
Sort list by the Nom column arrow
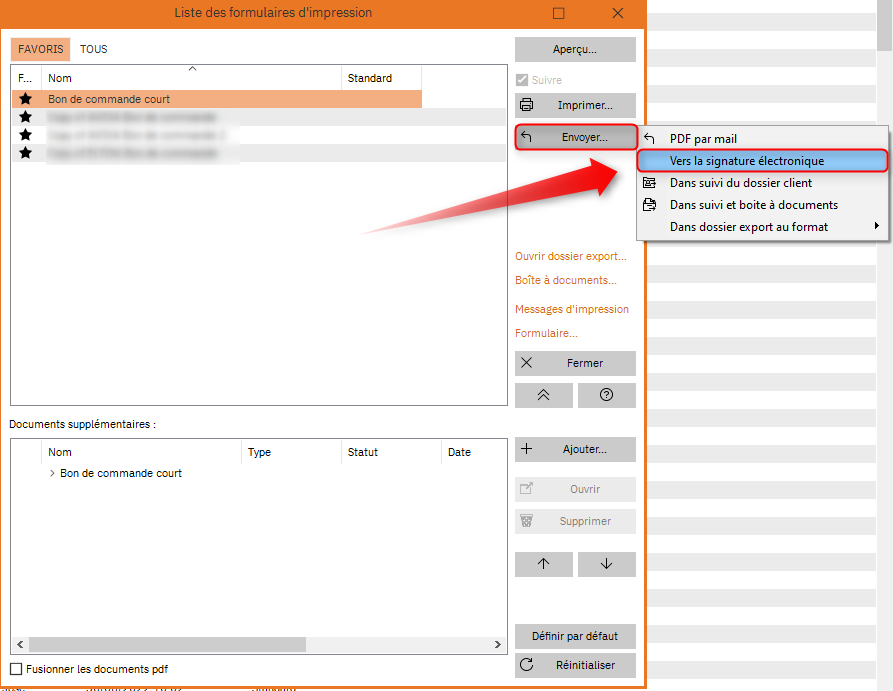[192, 68]
